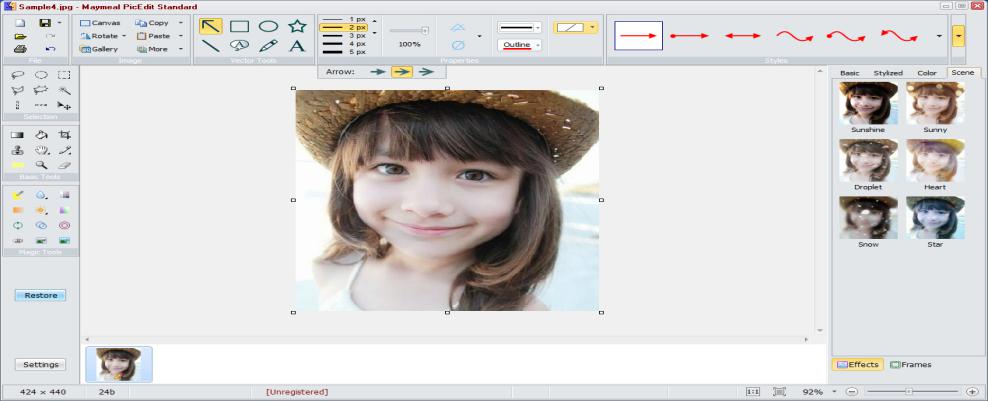Apply the Snow scene effect thumbnail
The height and width of the screenshot is (401, 988).
click(x=868, y=217)
